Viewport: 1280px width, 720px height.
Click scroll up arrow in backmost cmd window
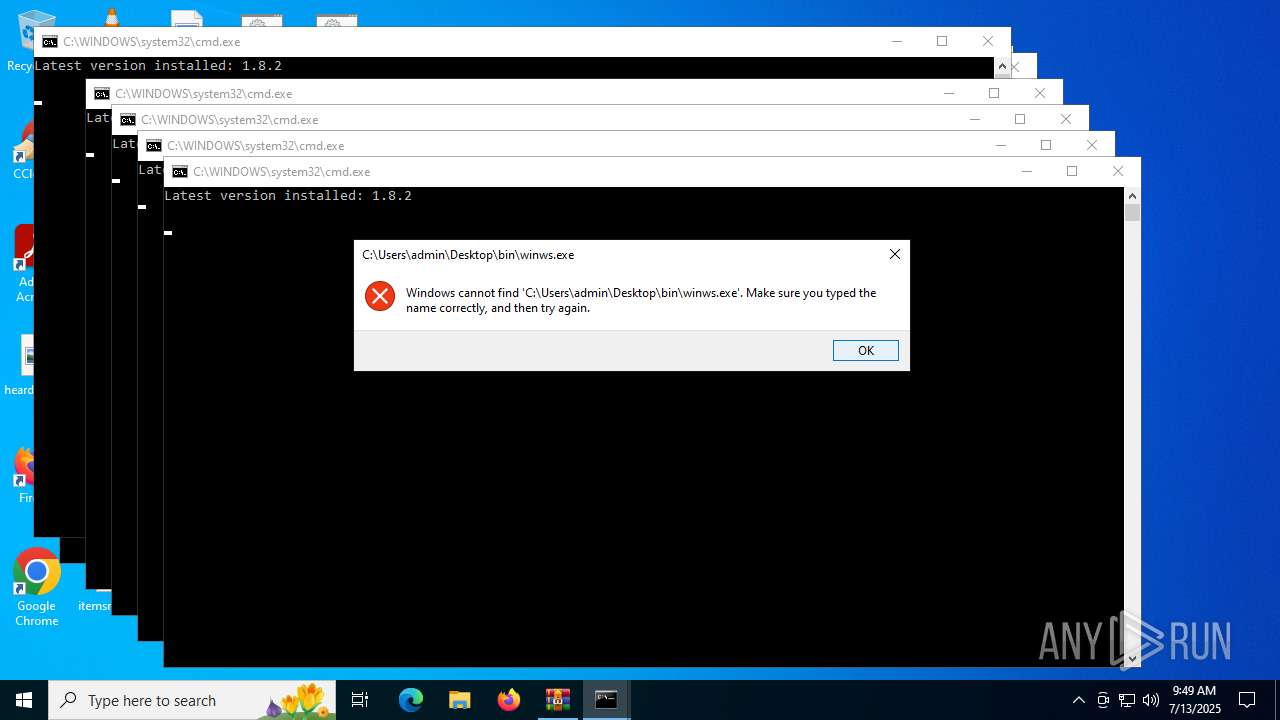click(1002, 66)
